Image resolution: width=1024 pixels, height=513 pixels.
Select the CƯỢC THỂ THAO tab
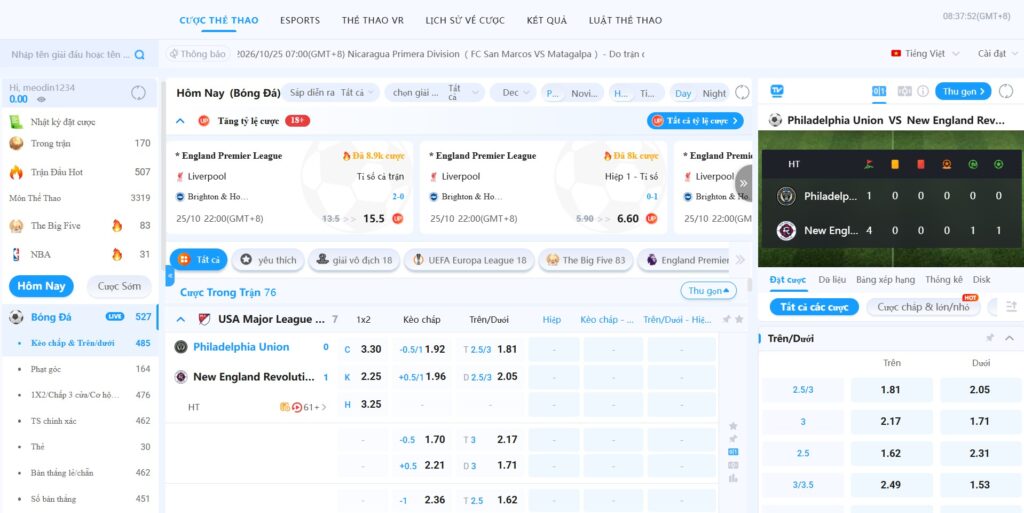point(219,20)
